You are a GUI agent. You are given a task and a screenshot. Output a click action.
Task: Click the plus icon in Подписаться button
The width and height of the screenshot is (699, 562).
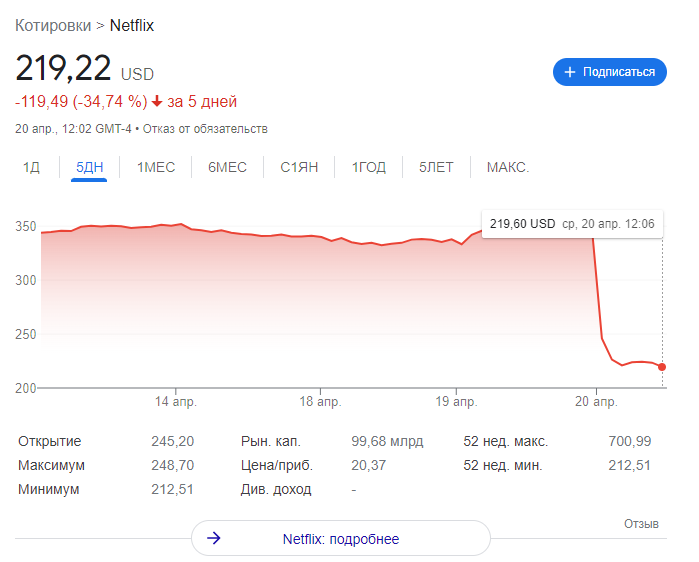tap(570, 72)
